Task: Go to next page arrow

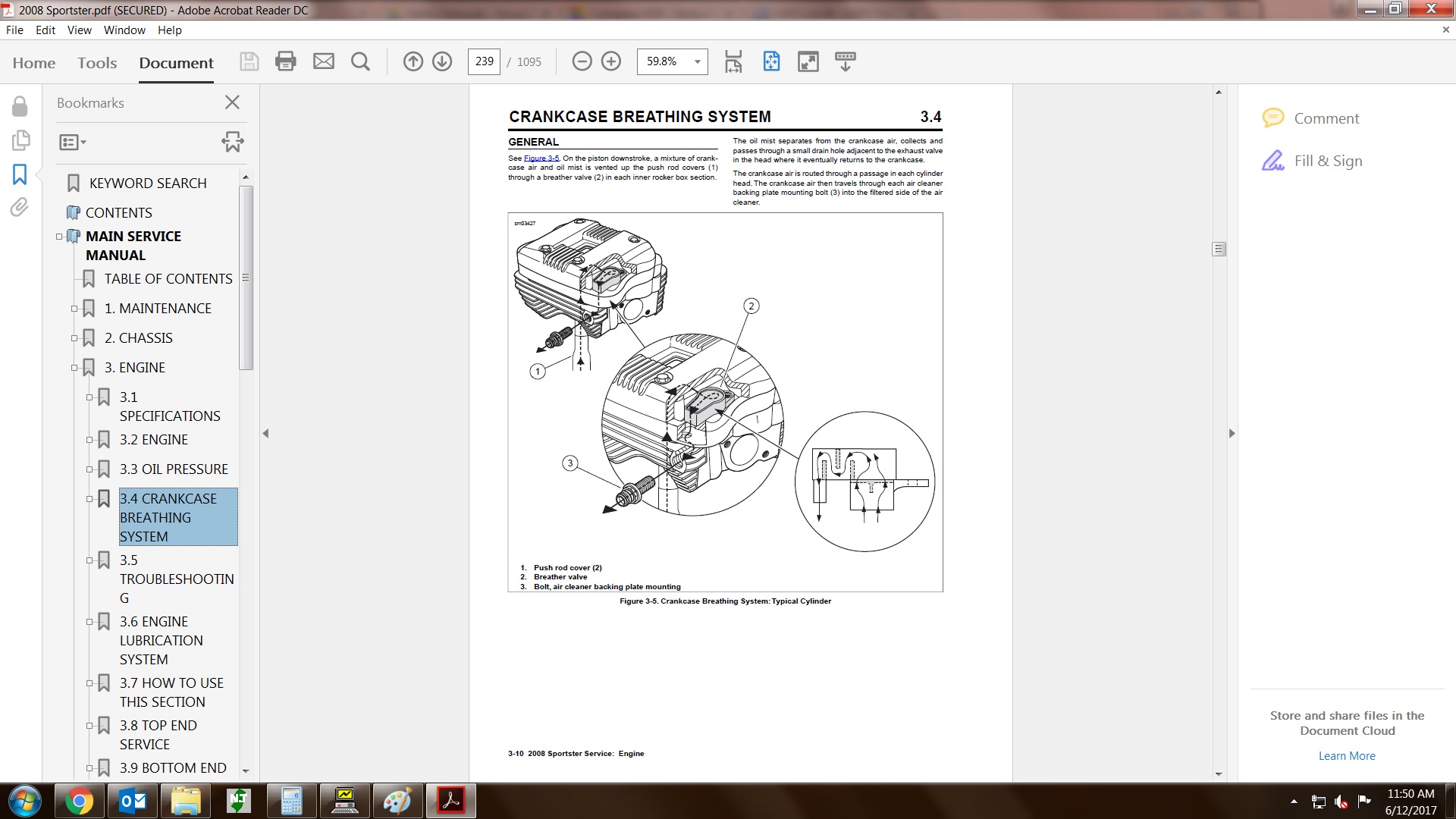Action: (442, 61)
